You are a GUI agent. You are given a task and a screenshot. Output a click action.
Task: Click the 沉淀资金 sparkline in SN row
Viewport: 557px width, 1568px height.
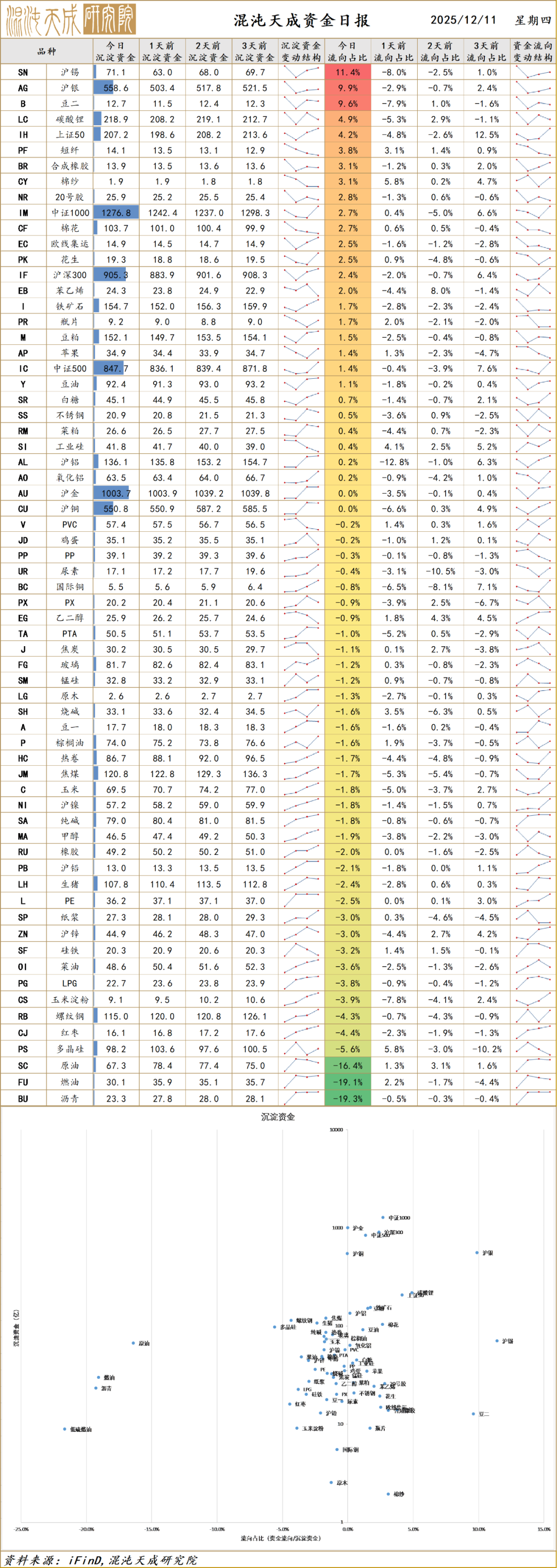tap(301, 73)
